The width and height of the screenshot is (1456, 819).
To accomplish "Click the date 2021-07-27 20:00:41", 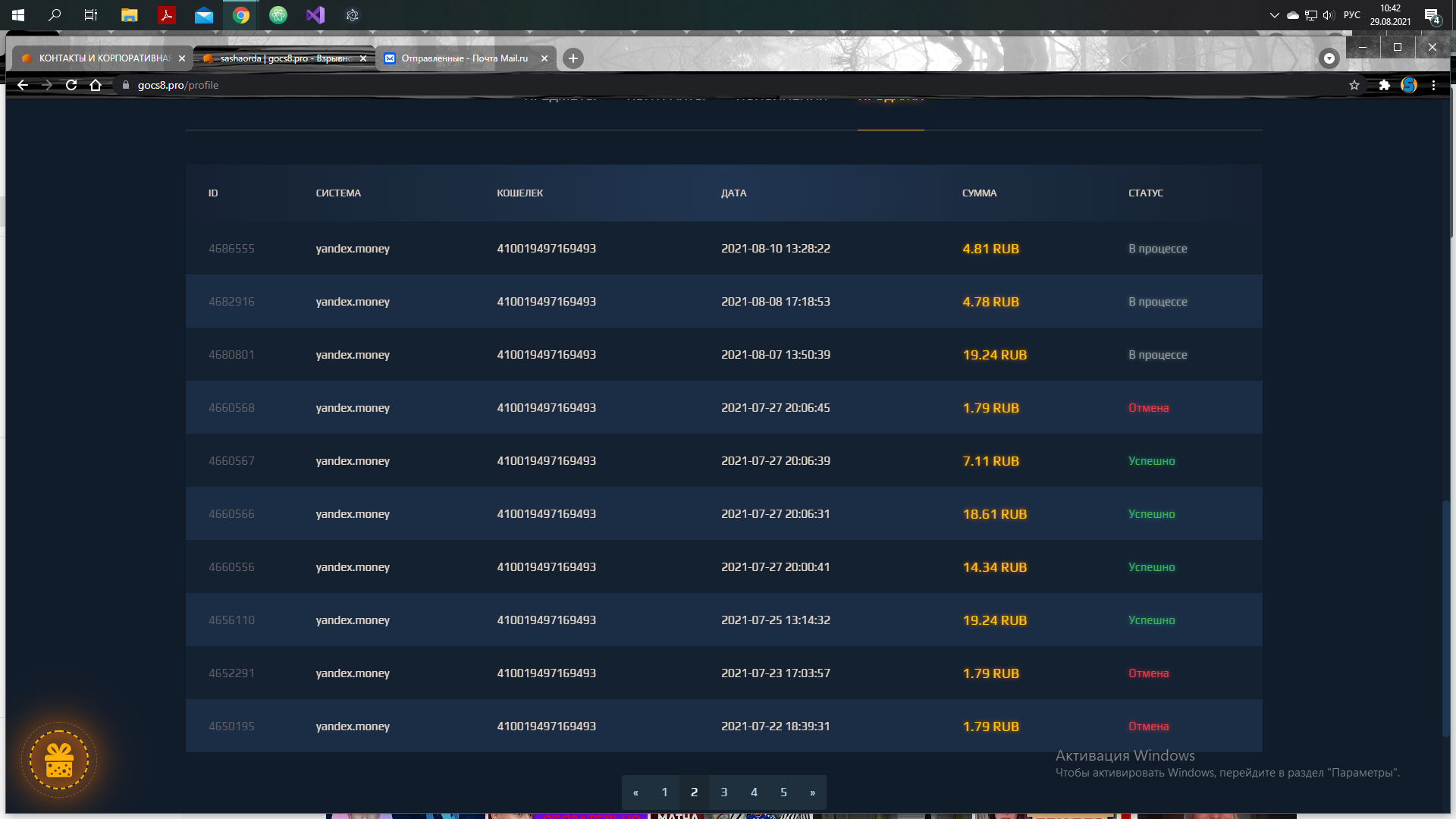I will pyautogui.click(x=776, y=567).
